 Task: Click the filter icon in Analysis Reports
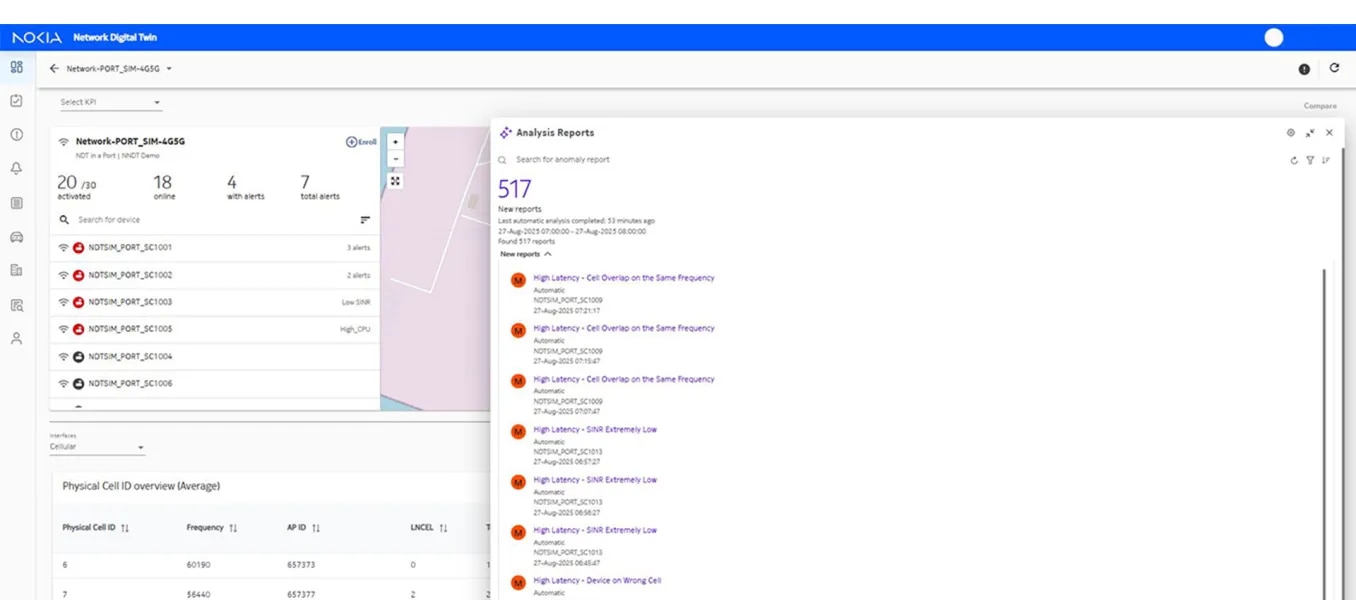click(x=1310, y=160)
